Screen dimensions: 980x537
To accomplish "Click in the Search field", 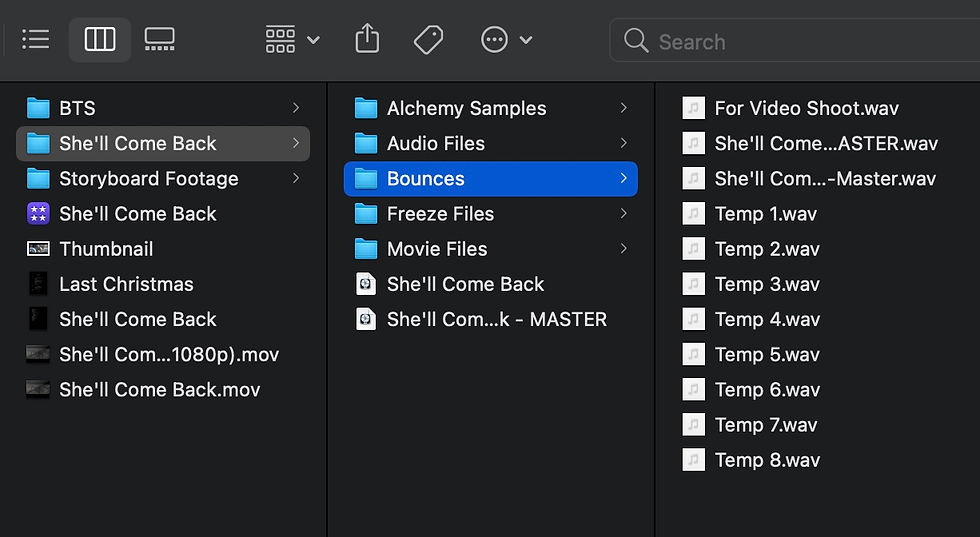I will tap(794, 41).
